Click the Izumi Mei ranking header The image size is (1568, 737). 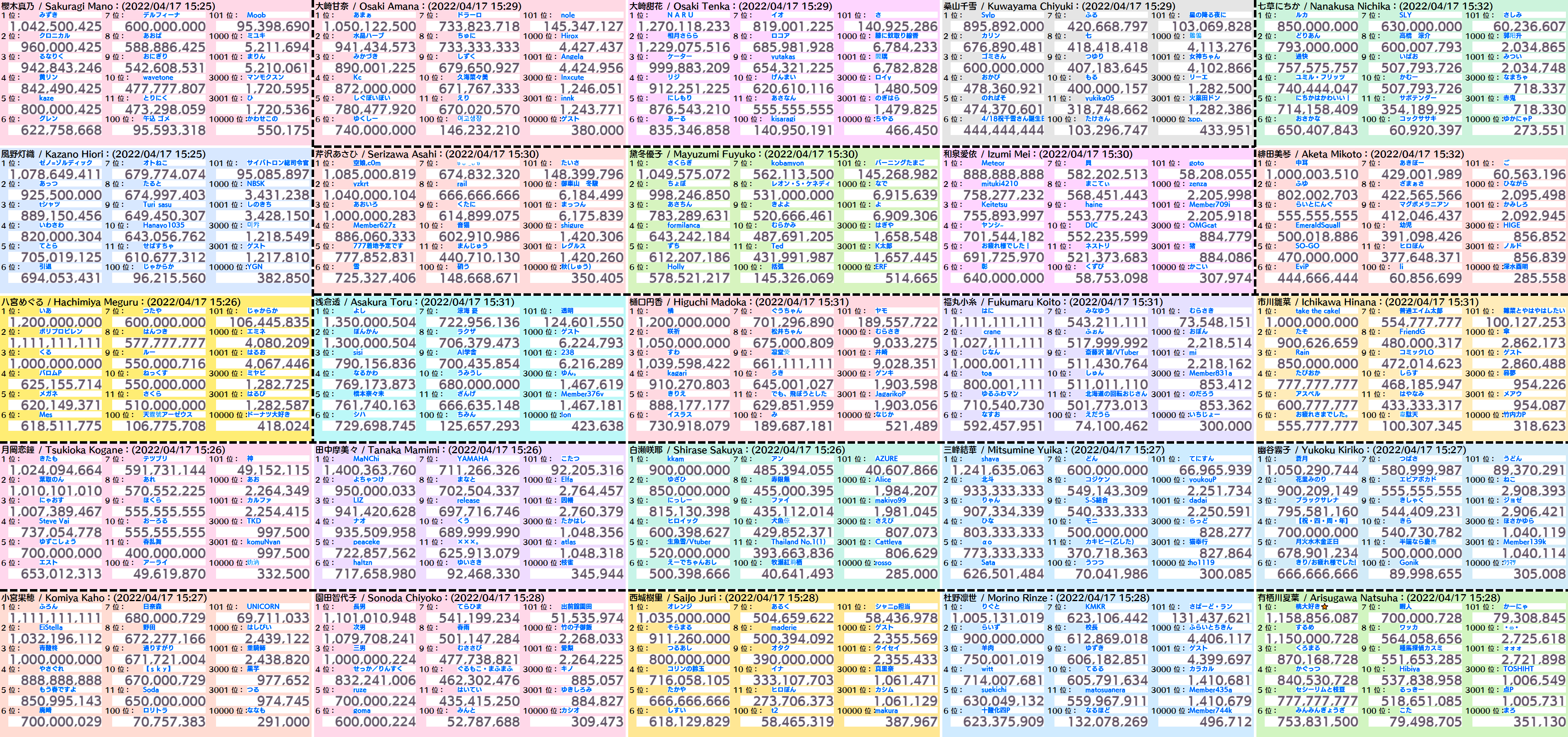[1038, 154]
